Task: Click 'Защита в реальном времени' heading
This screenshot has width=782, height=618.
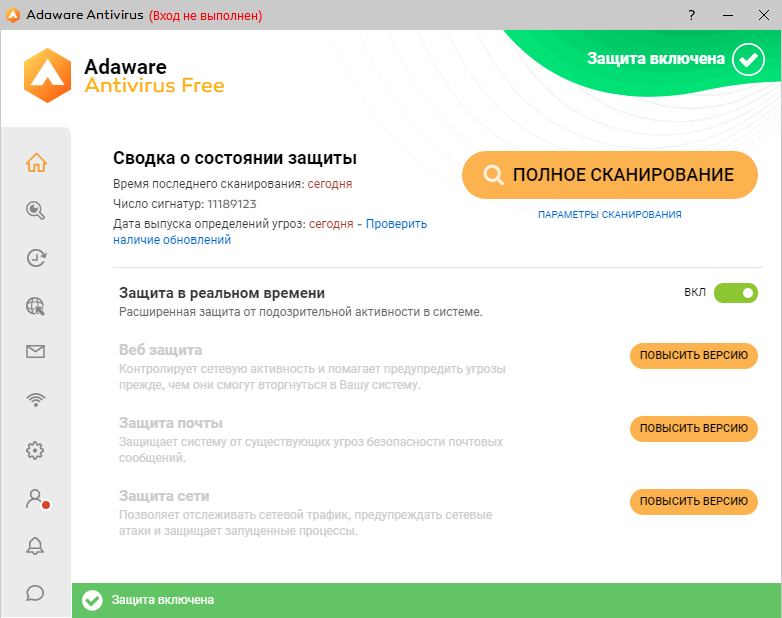Action: point(222,293)
